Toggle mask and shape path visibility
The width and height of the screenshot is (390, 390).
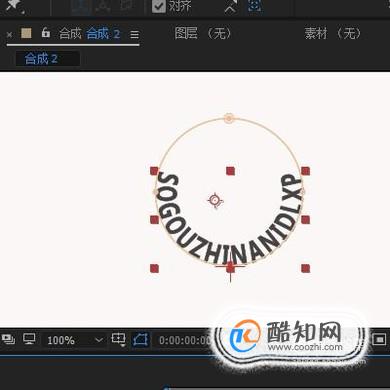[x=140, y=340]
